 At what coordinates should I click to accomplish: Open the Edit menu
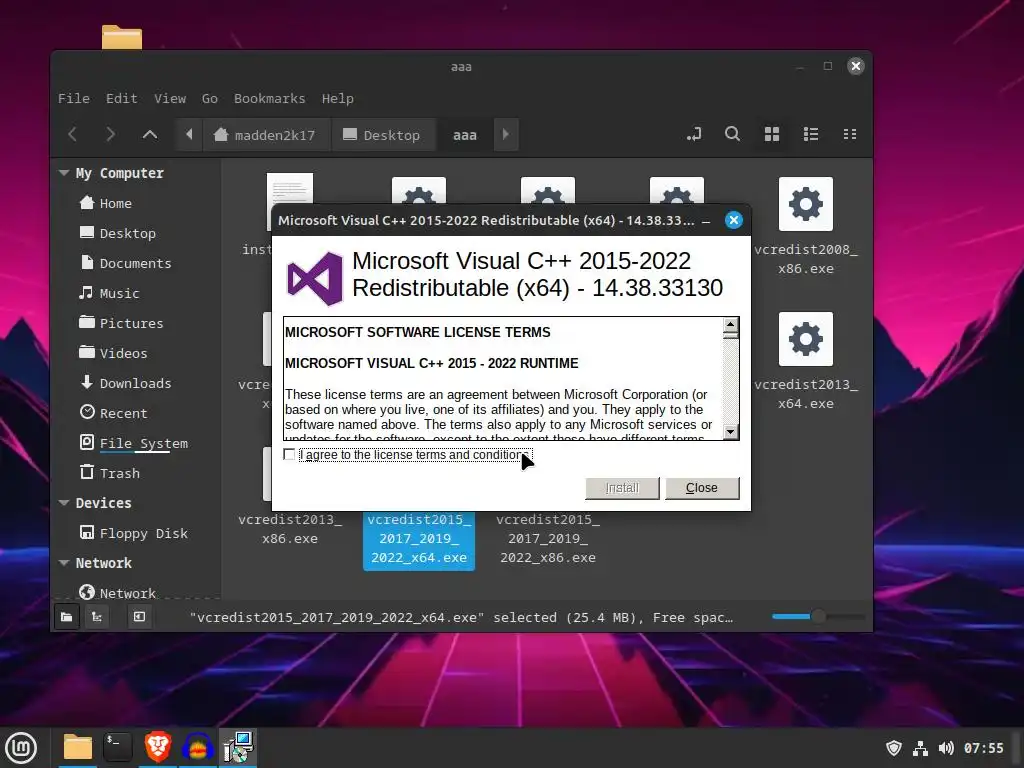(x=121, y=99)
